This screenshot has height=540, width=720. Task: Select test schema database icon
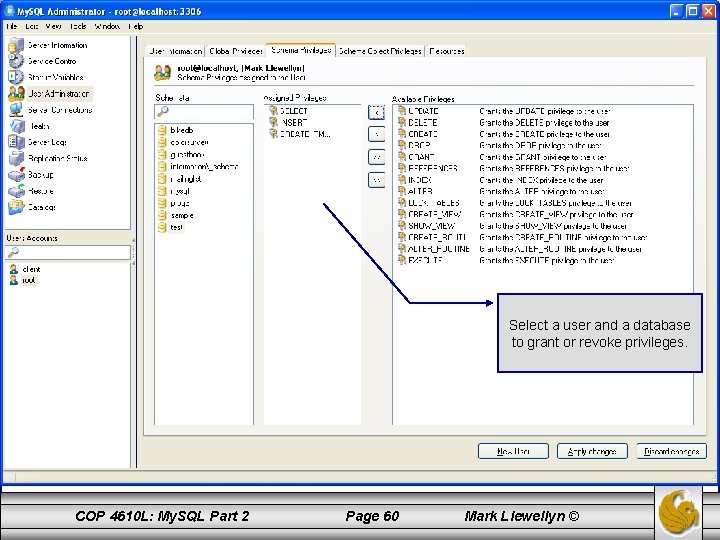click(162, 227)
